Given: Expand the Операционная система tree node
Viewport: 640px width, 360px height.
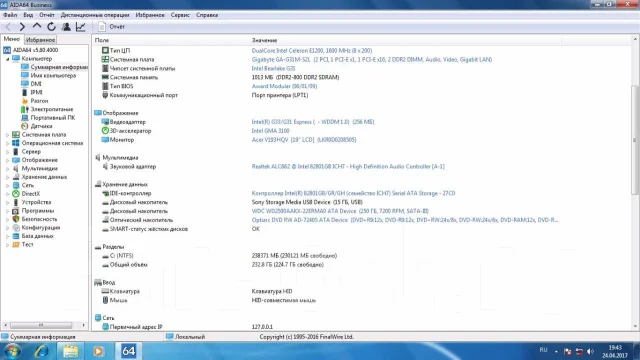Looking at the screenshot, I should tap(7, 143).
